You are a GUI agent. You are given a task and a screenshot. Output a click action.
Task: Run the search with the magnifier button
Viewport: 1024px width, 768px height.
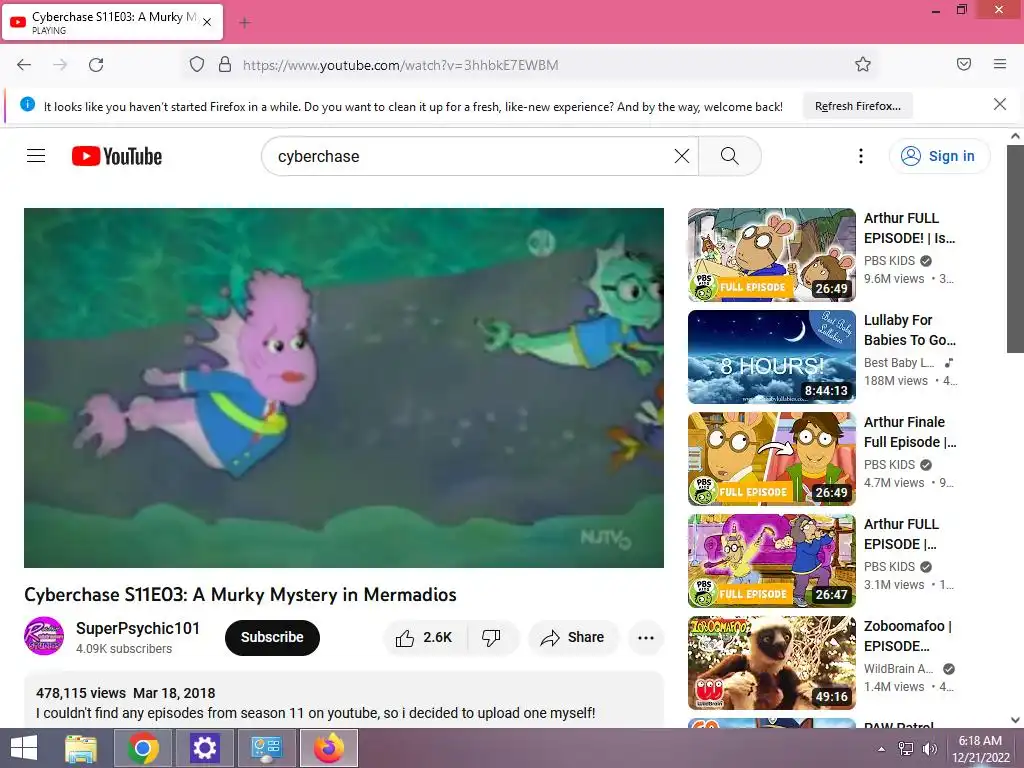click(729, 156)
